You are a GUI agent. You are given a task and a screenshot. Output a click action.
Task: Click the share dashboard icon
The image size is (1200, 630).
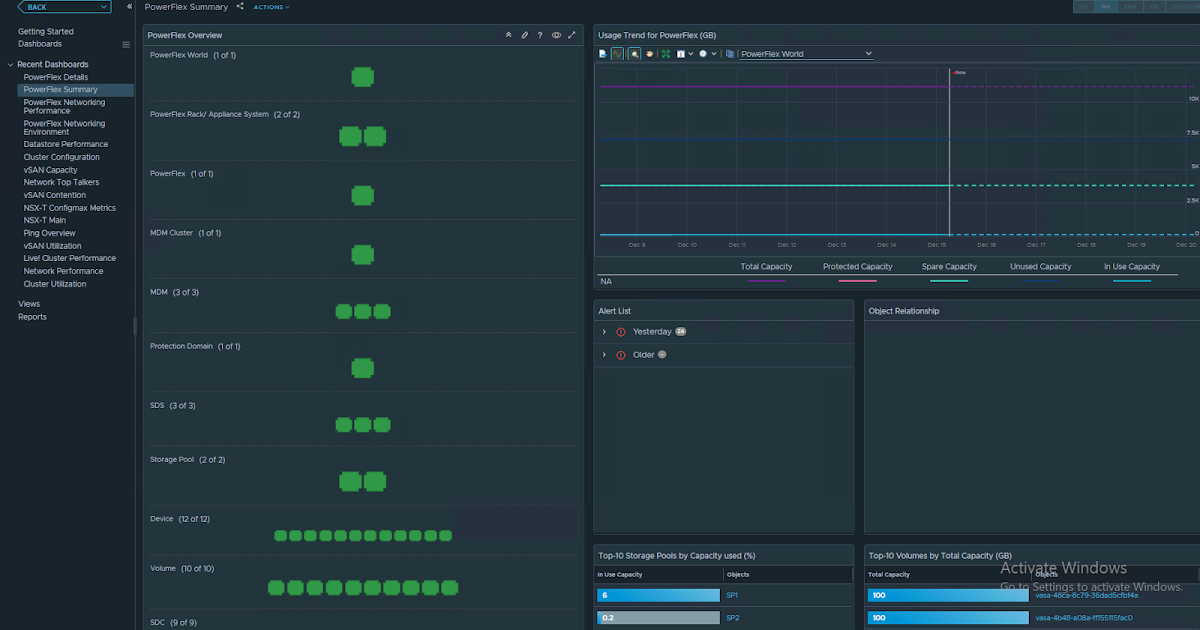point(240,7)
